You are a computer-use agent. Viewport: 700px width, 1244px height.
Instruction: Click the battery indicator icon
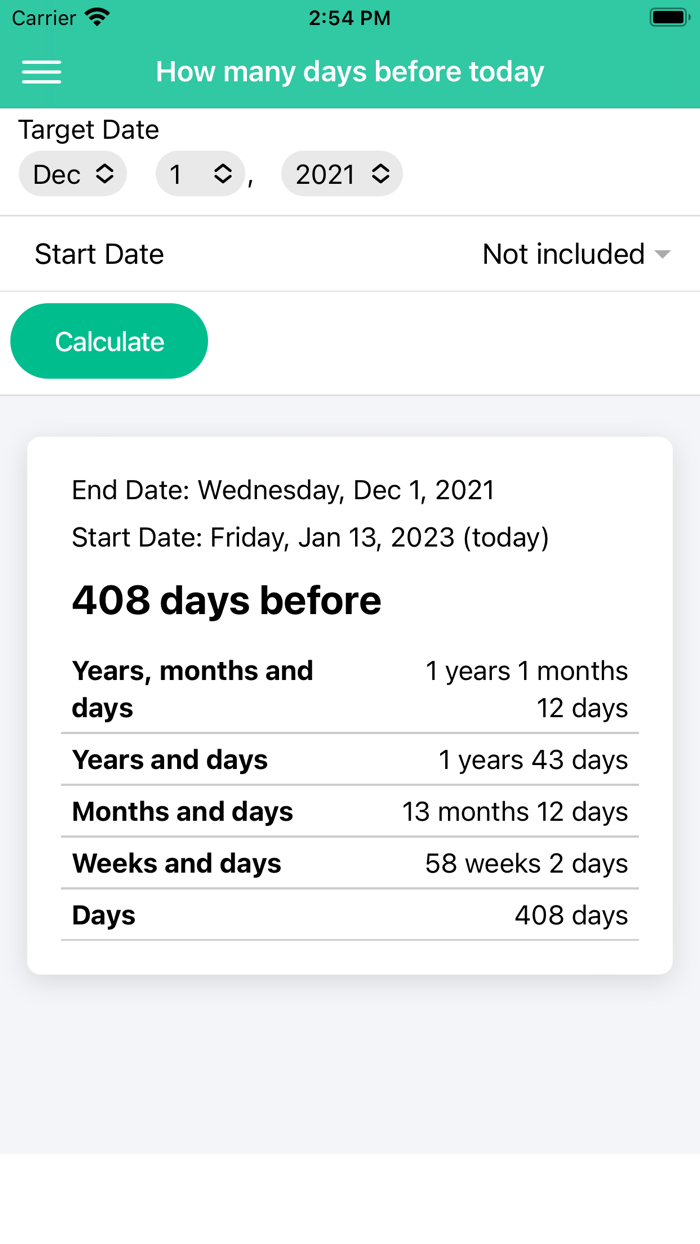(668, 16)
